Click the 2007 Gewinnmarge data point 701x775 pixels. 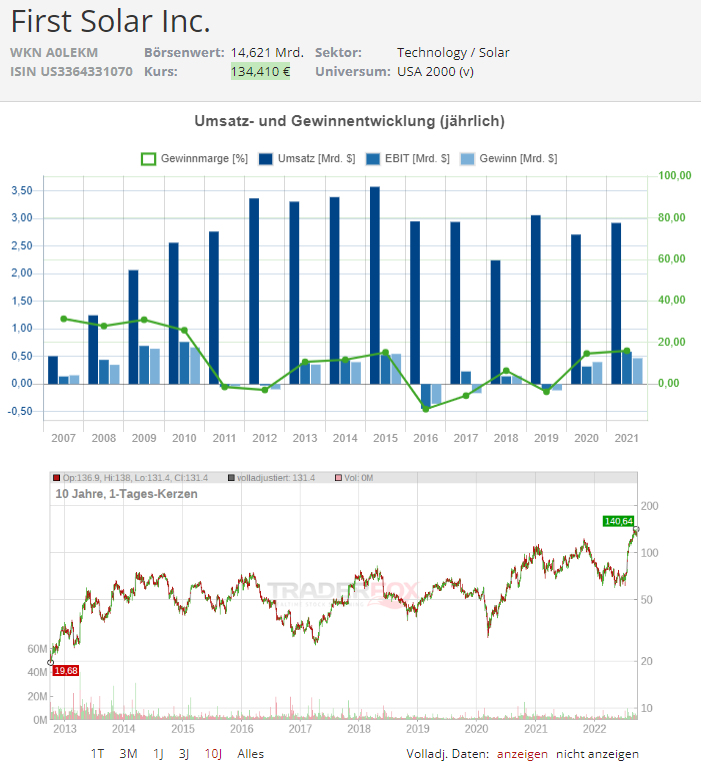64,319
